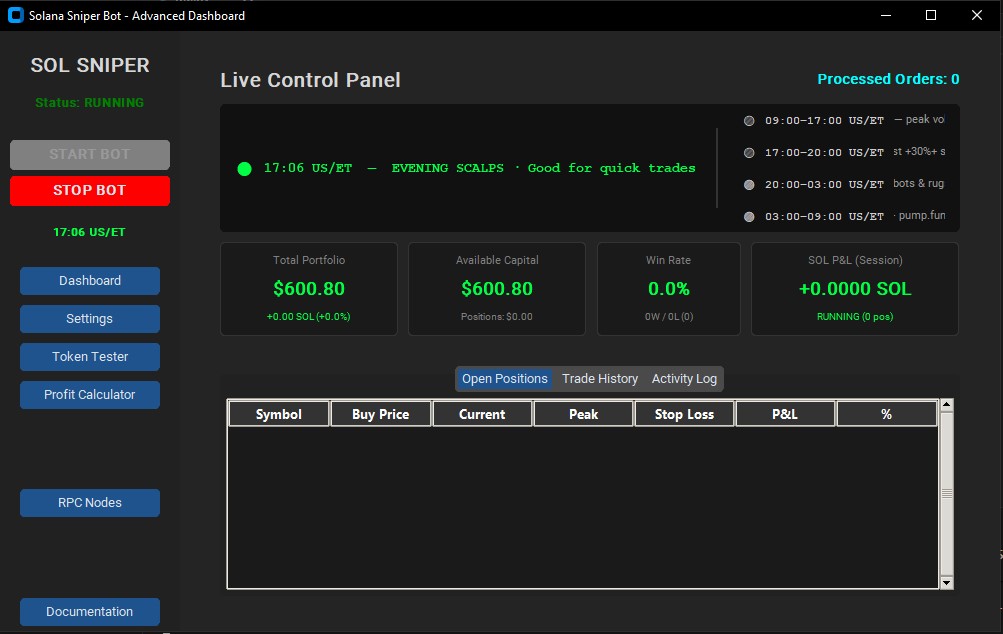Switch to the Trade History tab
Image resolution: width=1003 pixels, height=634 pixels.
(599, 378)
